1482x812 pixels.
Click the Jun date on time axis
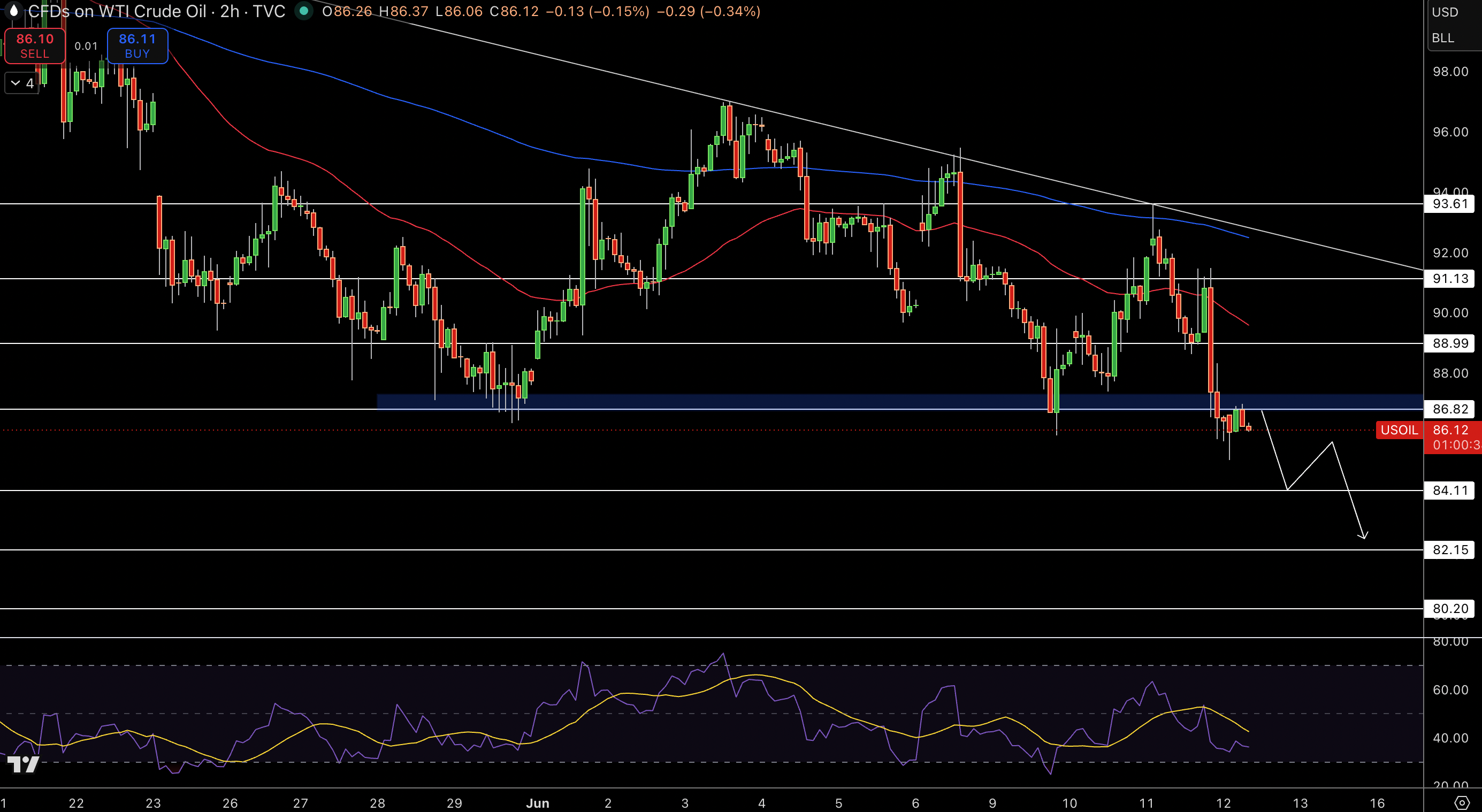coord(538,803)
